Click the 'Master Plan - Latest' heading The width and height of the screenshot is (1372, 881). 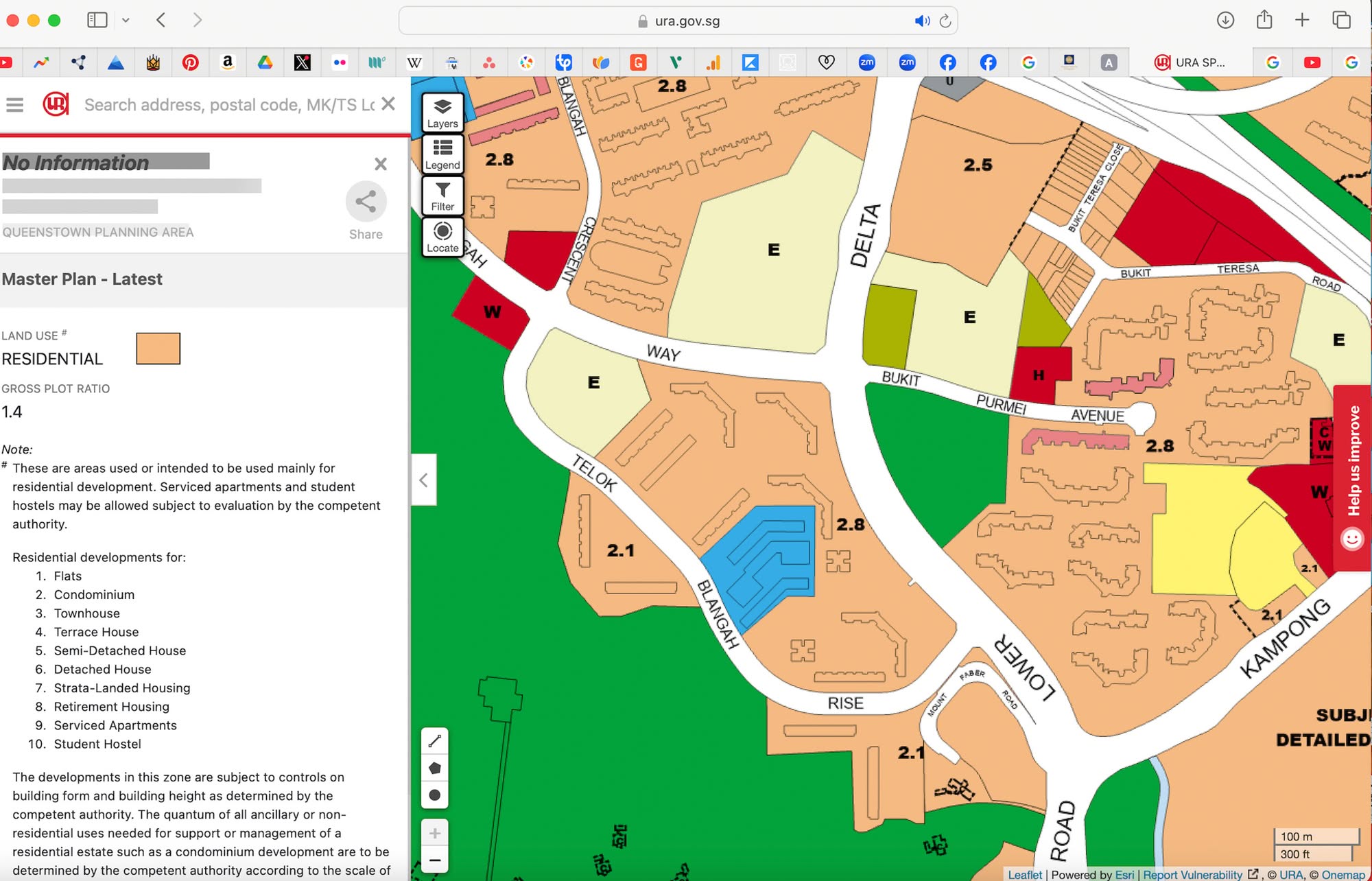(x=82, y=279)
